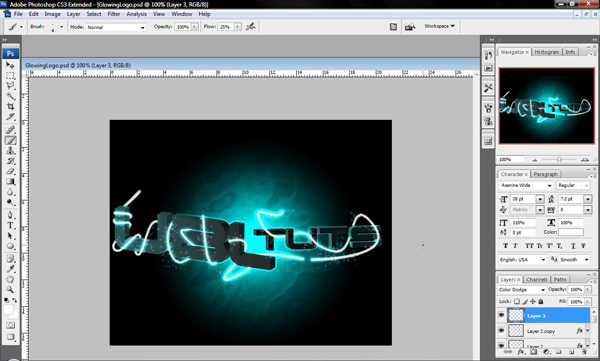Select the Zoom tool

[10, 289]
